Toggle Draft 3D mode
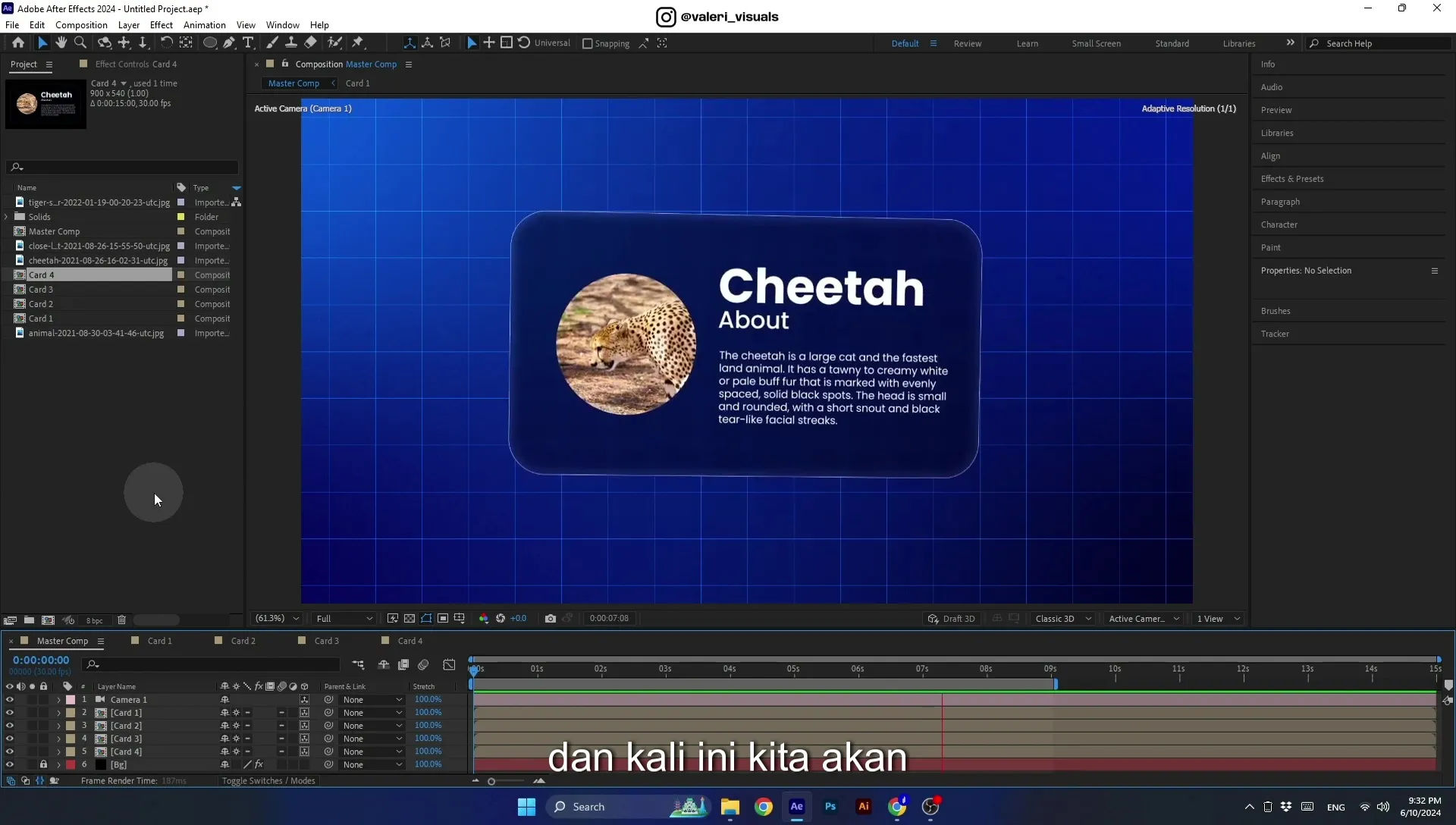Image resolution: width=1456 pixels, height=825 pixels. [952, 619]
